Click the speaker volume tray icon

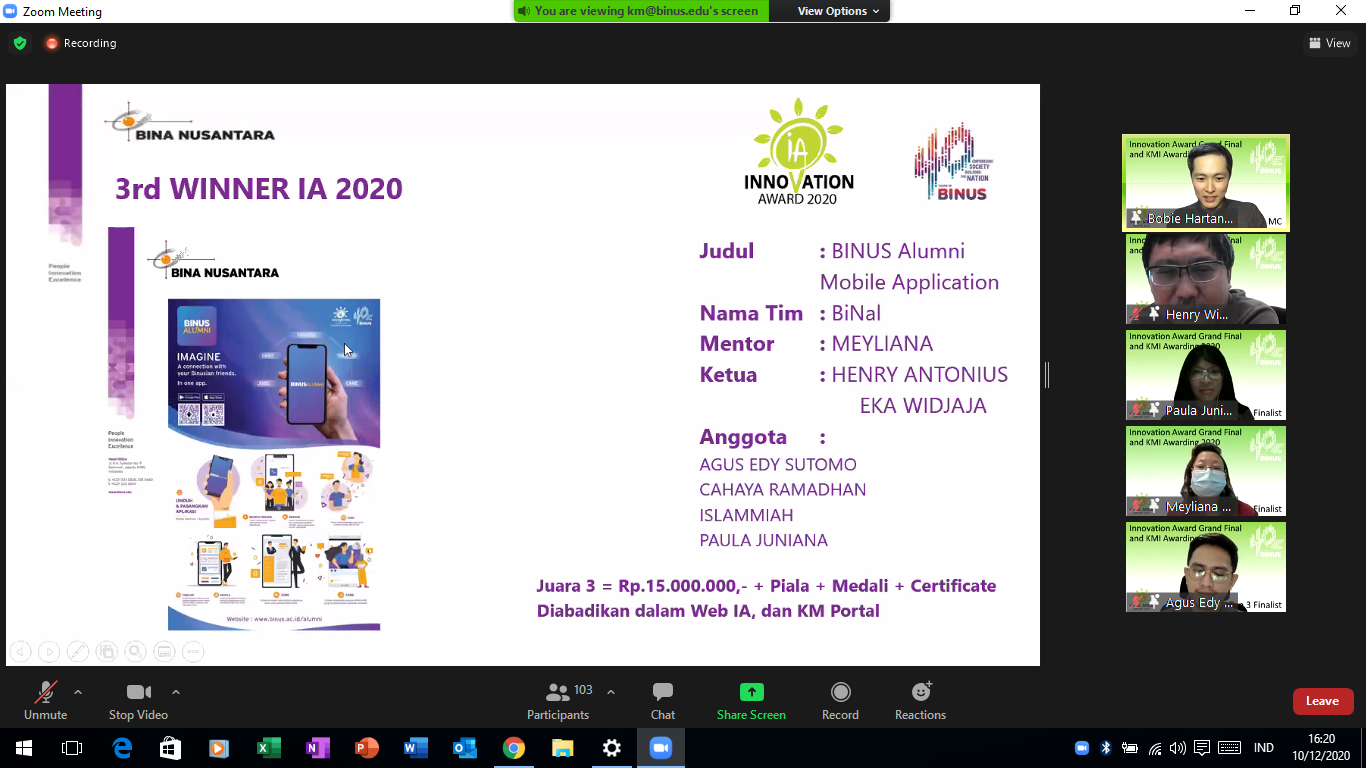click(x=1178, y=748)
